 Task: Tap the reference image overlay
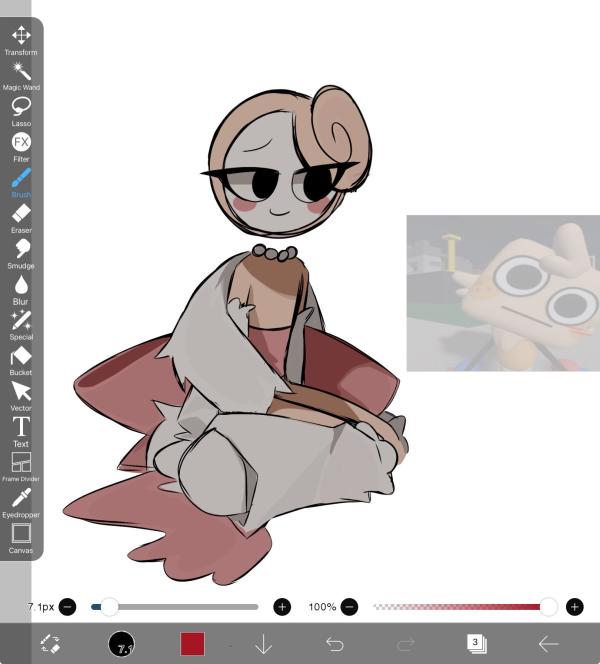click(x=503, y=293)
